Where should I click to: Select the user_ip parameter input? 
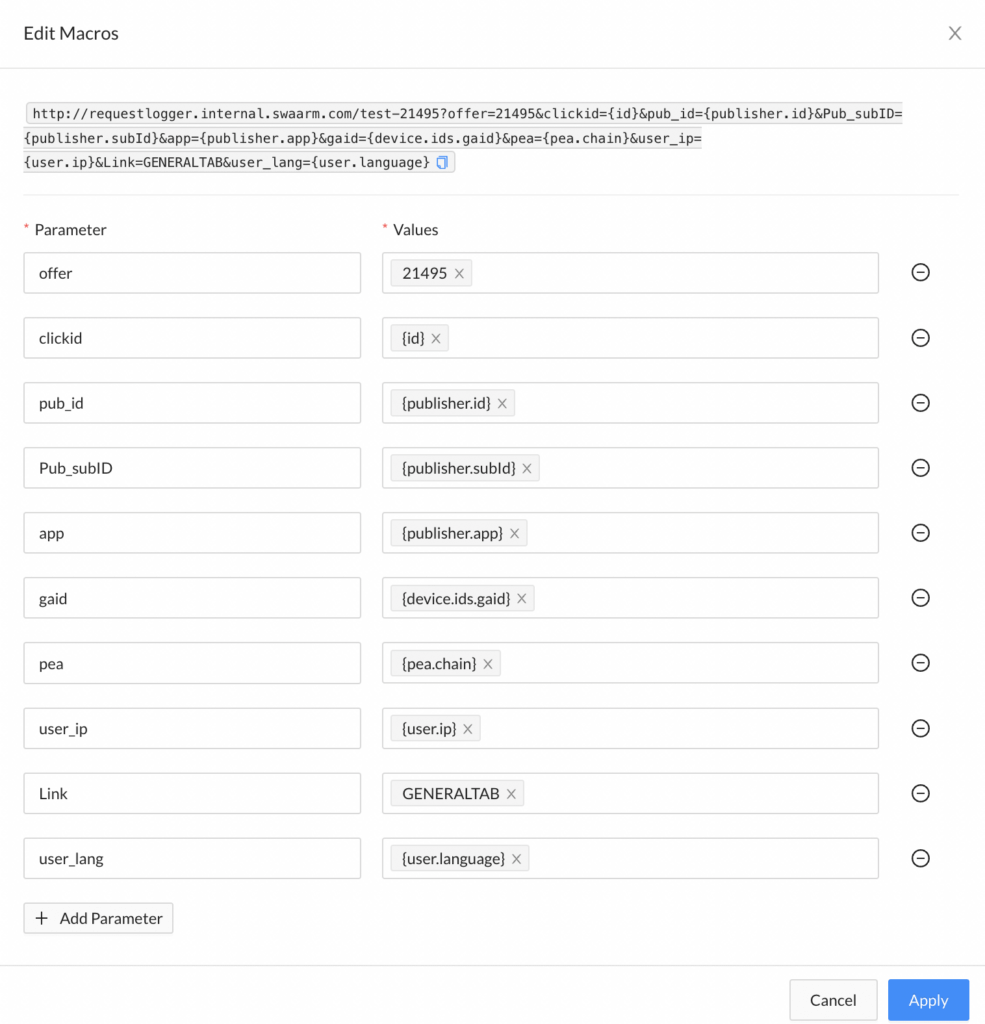point(192,728)
